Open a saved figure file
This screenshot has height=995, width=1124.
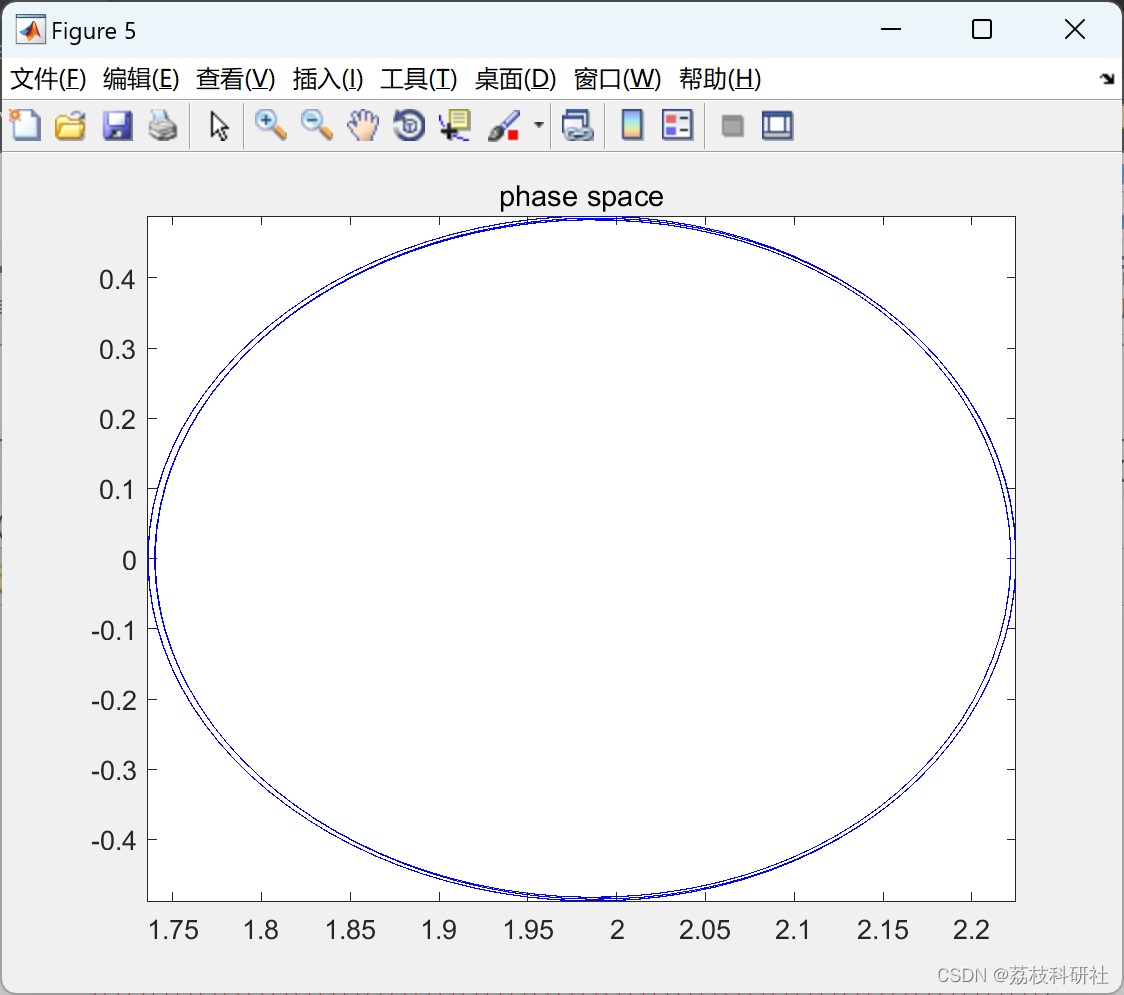70,124
